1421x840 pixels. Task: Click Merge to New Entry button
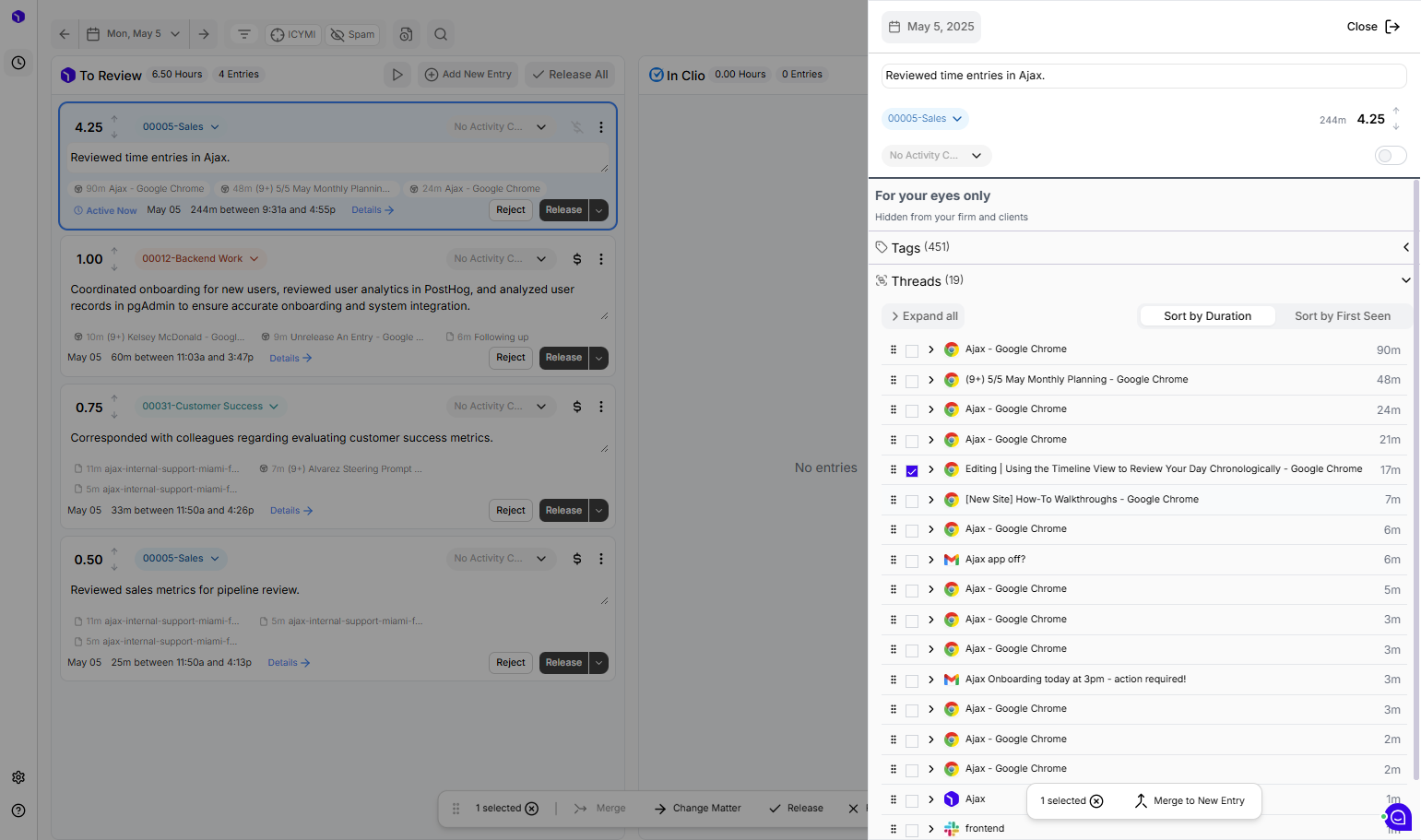pos(1190,801)
